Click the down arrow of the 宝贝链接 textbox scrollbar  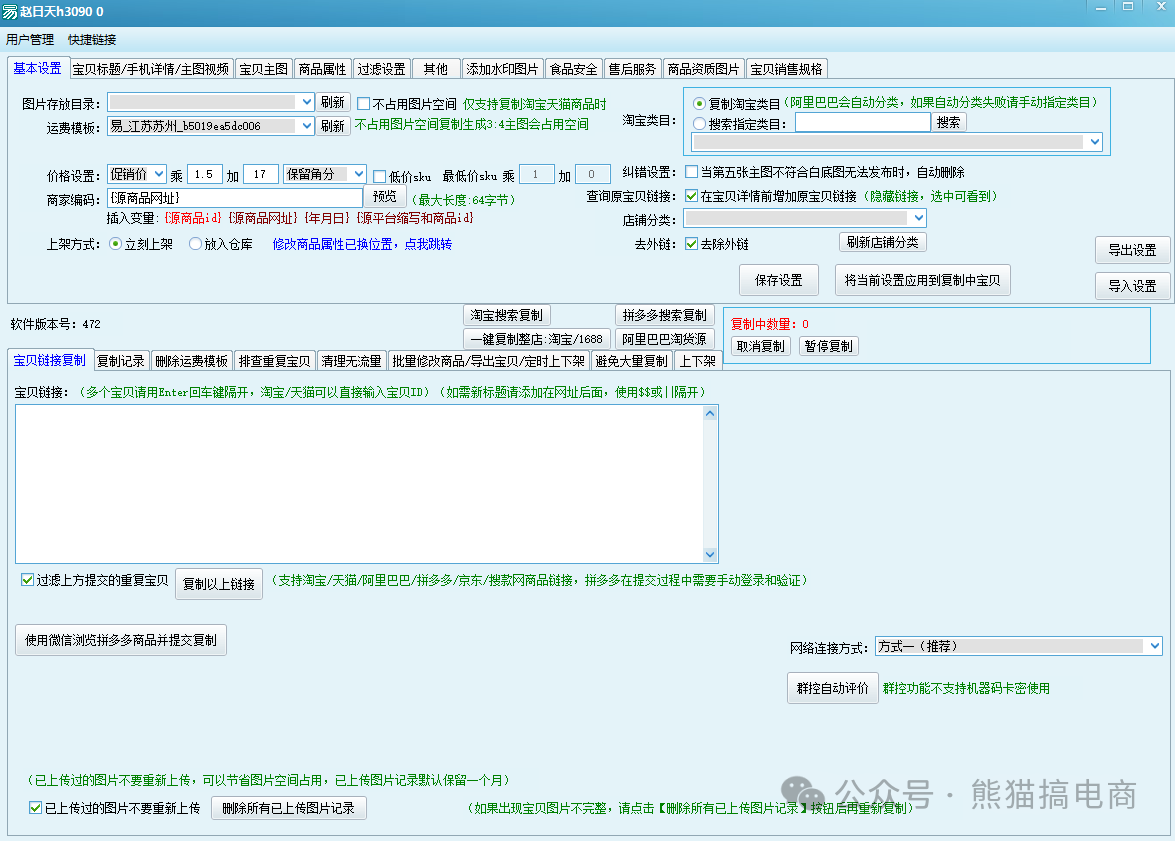point(711,555)
